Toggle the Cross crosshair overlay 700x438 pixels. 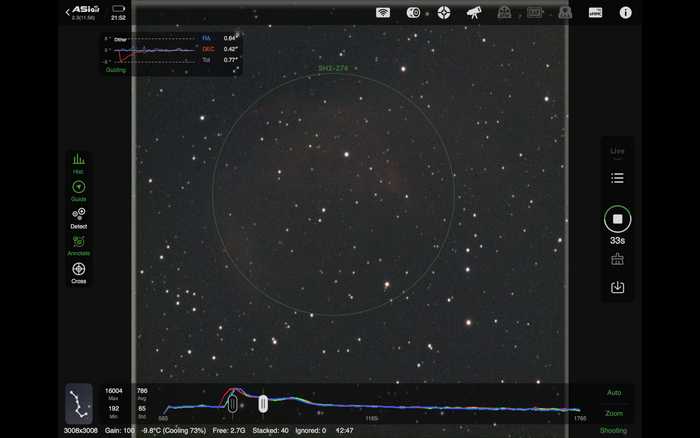[x=78, y=272]
